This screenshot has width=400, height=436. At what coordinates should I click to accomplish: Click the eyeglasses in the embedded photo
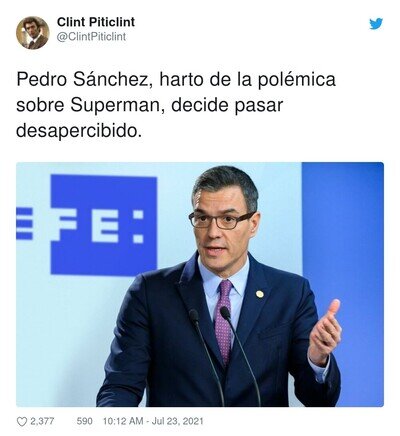point(222,220)
